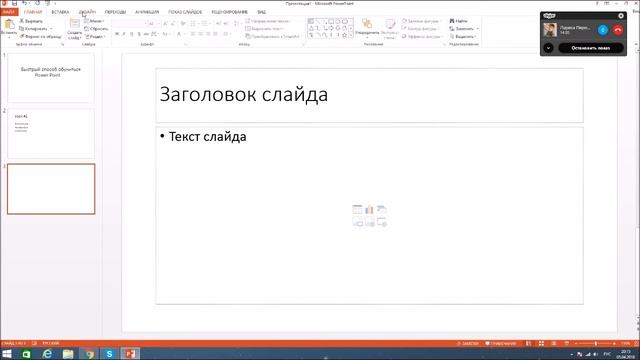Open the Shape Outline (Контур фигуры) dropdown
This screenshot has height=360, width=640.
coord(421,29)
